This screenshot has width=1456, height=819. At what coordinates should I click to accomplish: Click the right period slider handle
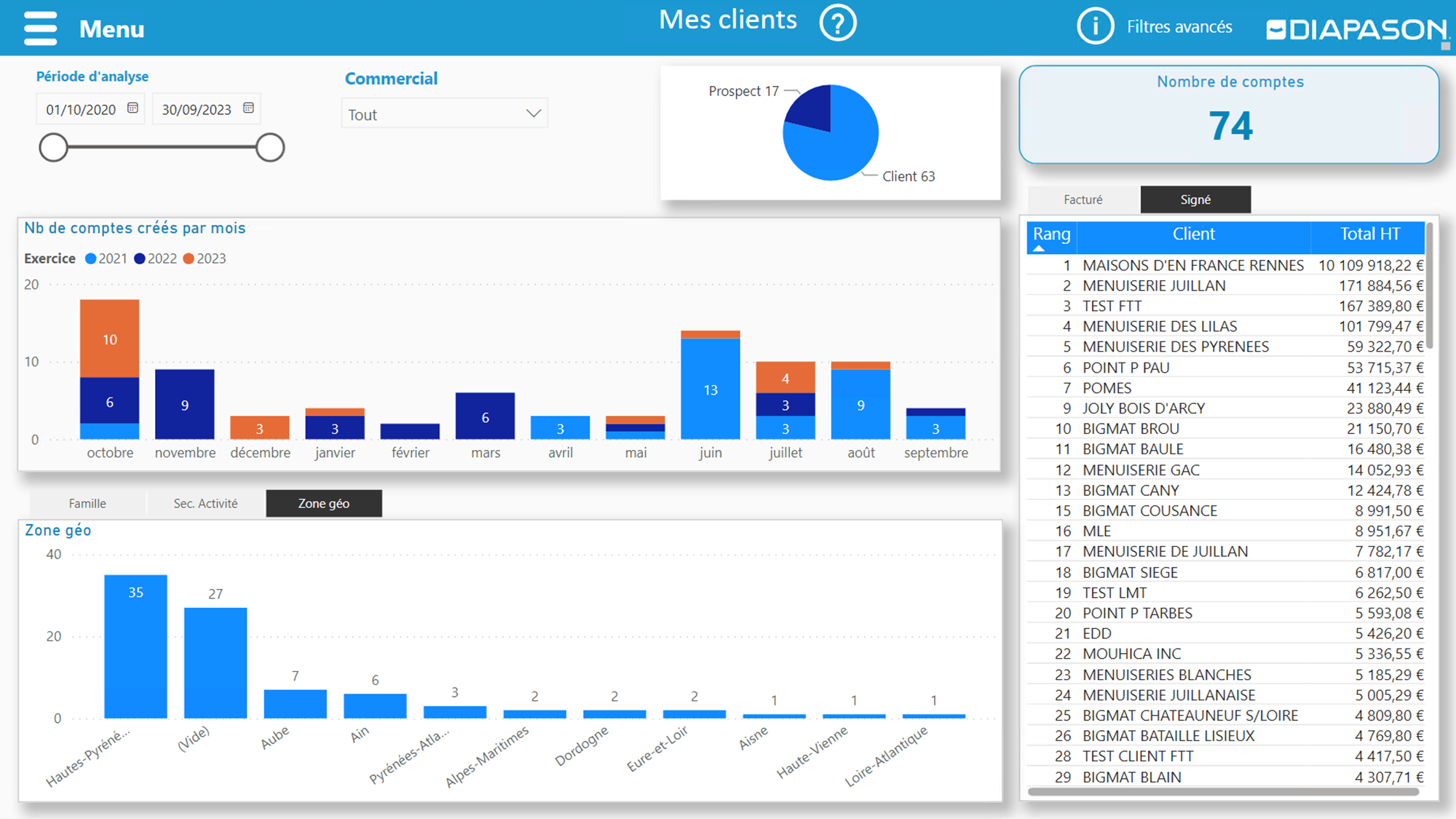coord(270,148)
